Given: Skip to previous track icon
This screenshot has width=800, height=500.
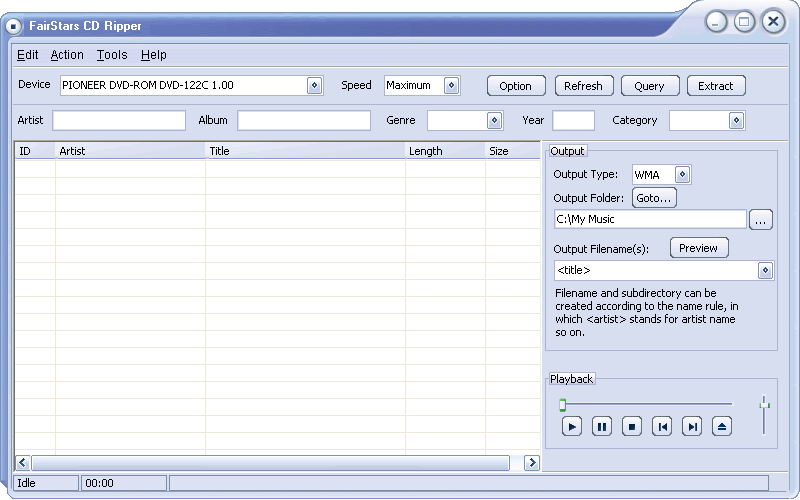Looking at the screenshot, I should [x=662, y=427].
